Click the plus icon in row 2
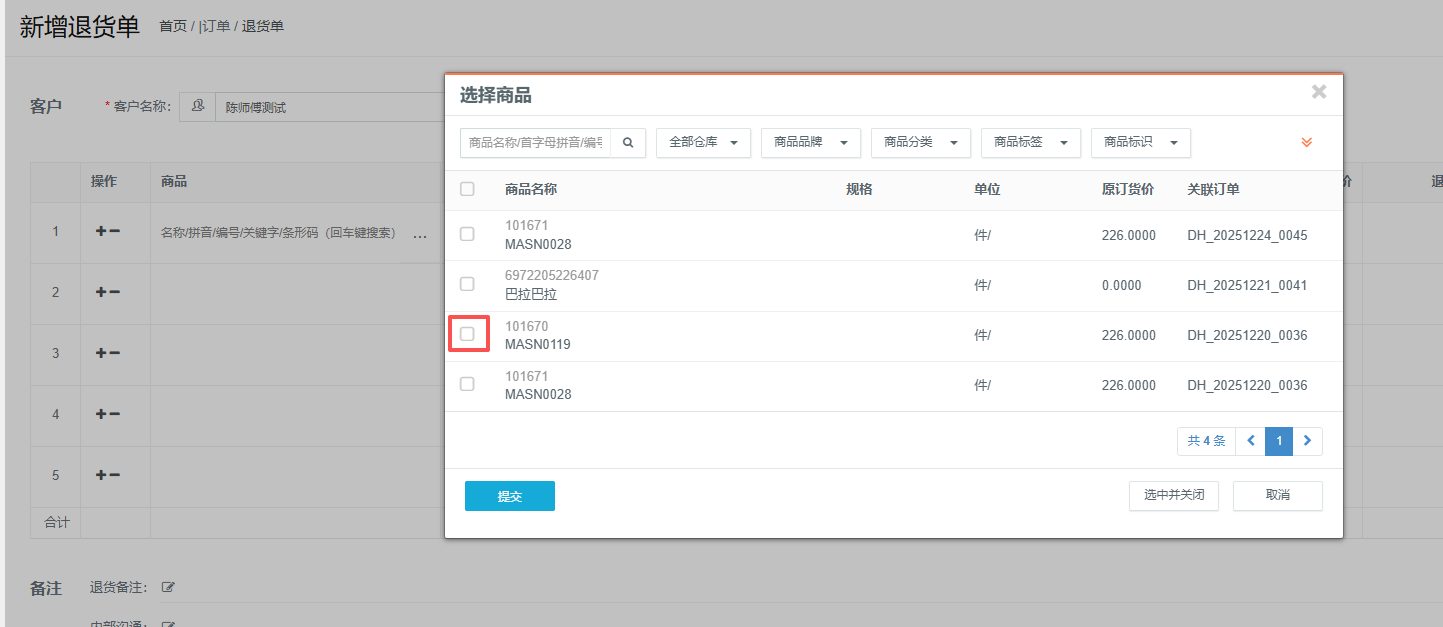 (101, 292)
